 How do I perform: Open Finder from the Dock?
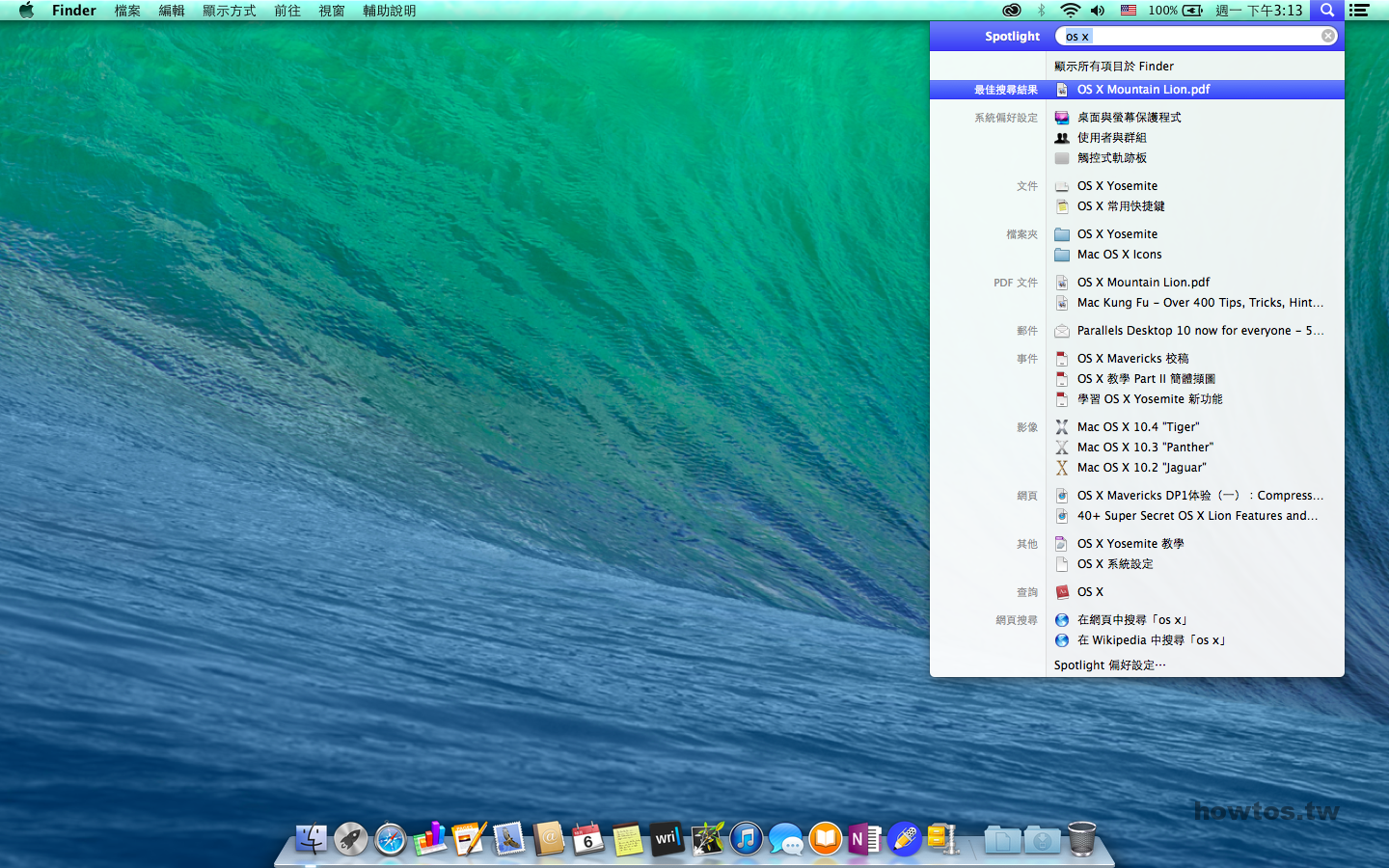[x=311, y=839]
